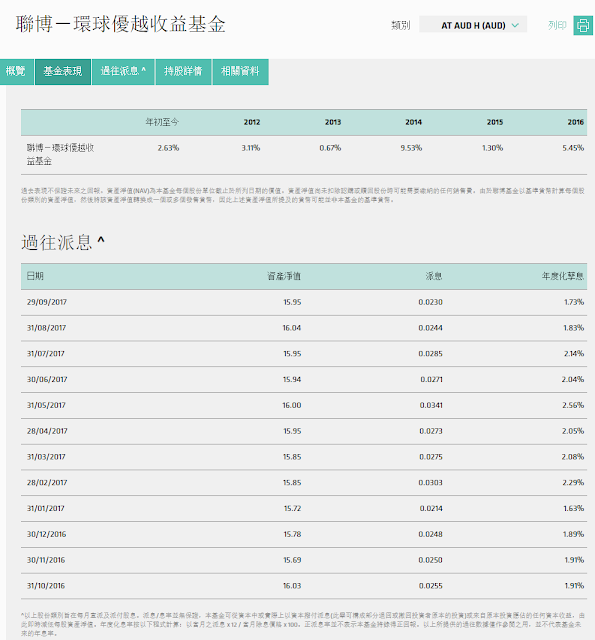This screenshot has height=640, width=595.
Task: Click the NAV 16.00 for 31/05/2017
Action: click(x=292, y=405)
